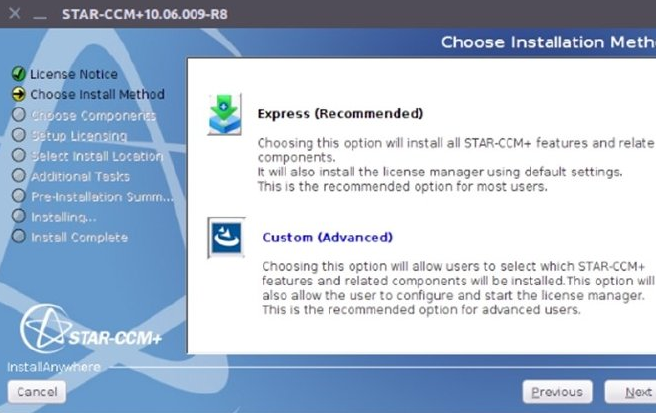Screen dimensions: 656x413
Task: Click the Pre-Installation Summ... step text
Action: click(102, 197)
